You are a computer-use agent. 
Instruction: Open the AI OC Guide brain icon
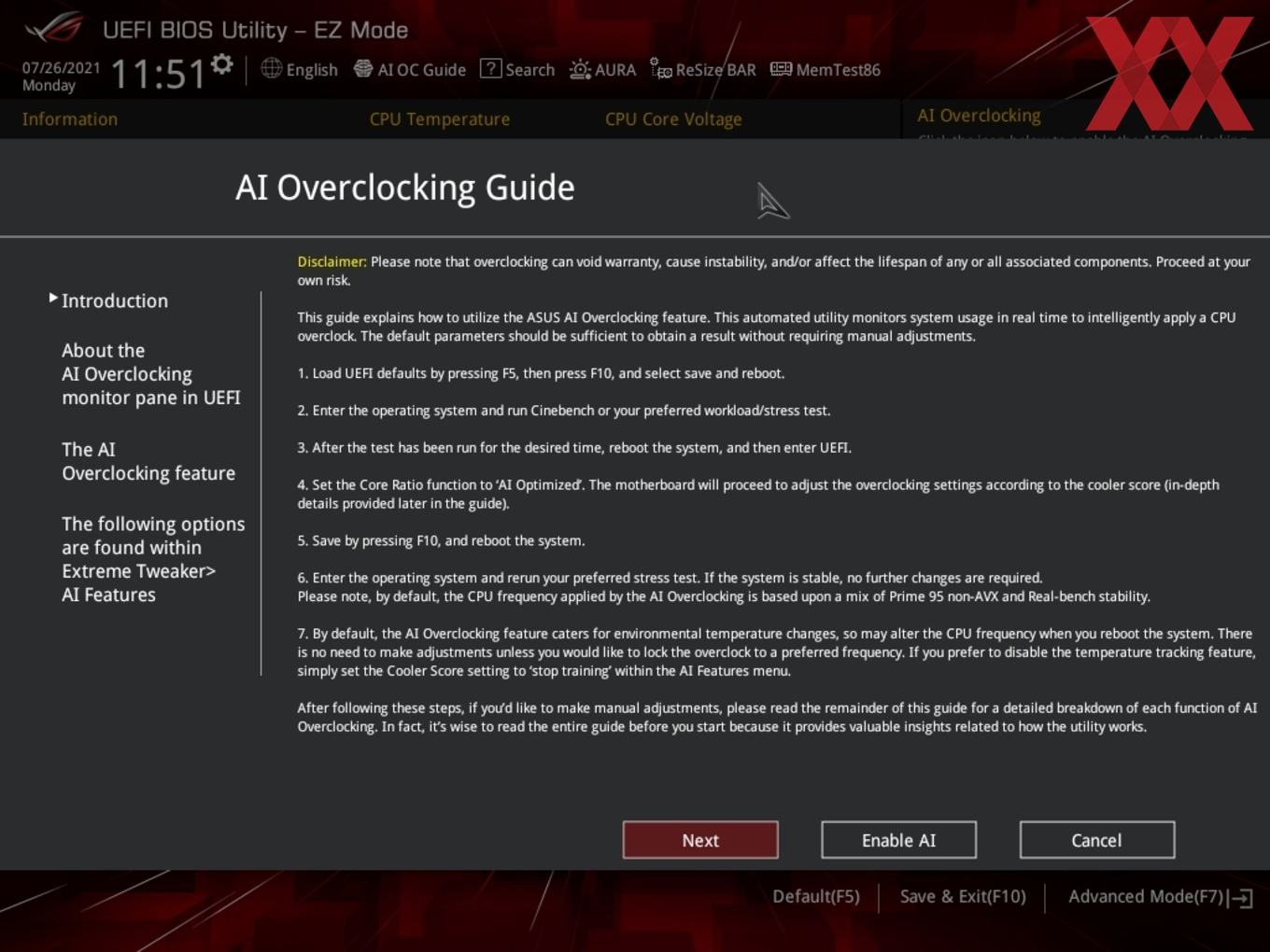click(363, 69)
